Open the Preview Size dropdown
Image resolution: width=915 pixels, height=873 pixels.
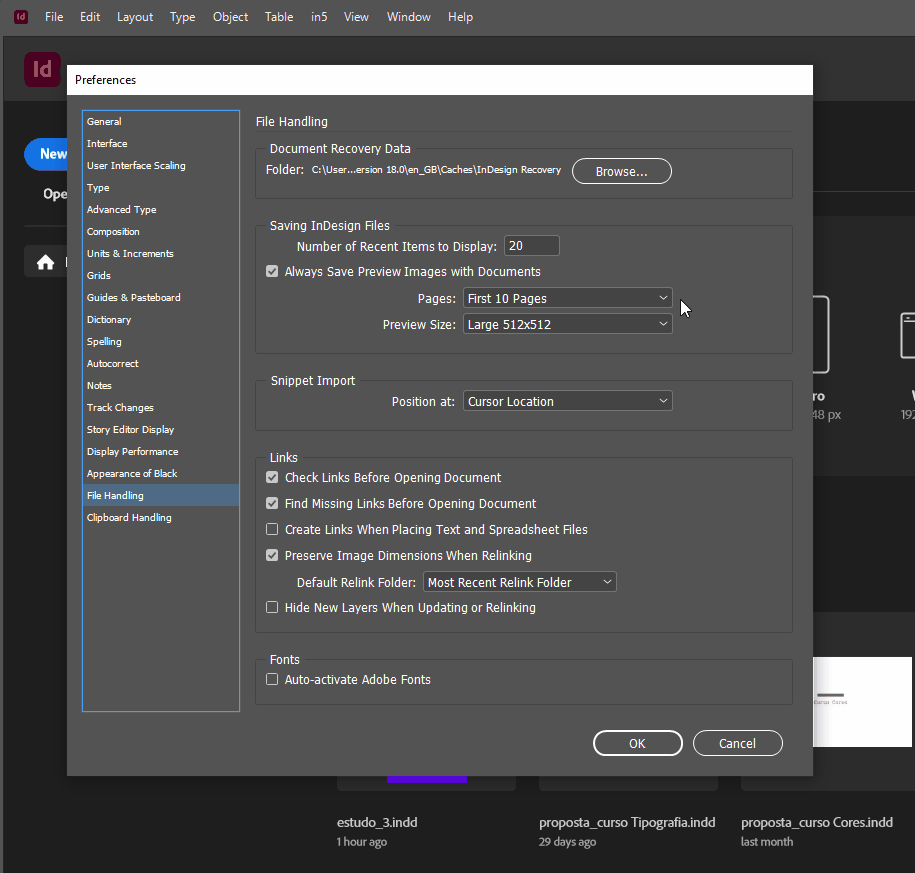(x=567, y=324)
